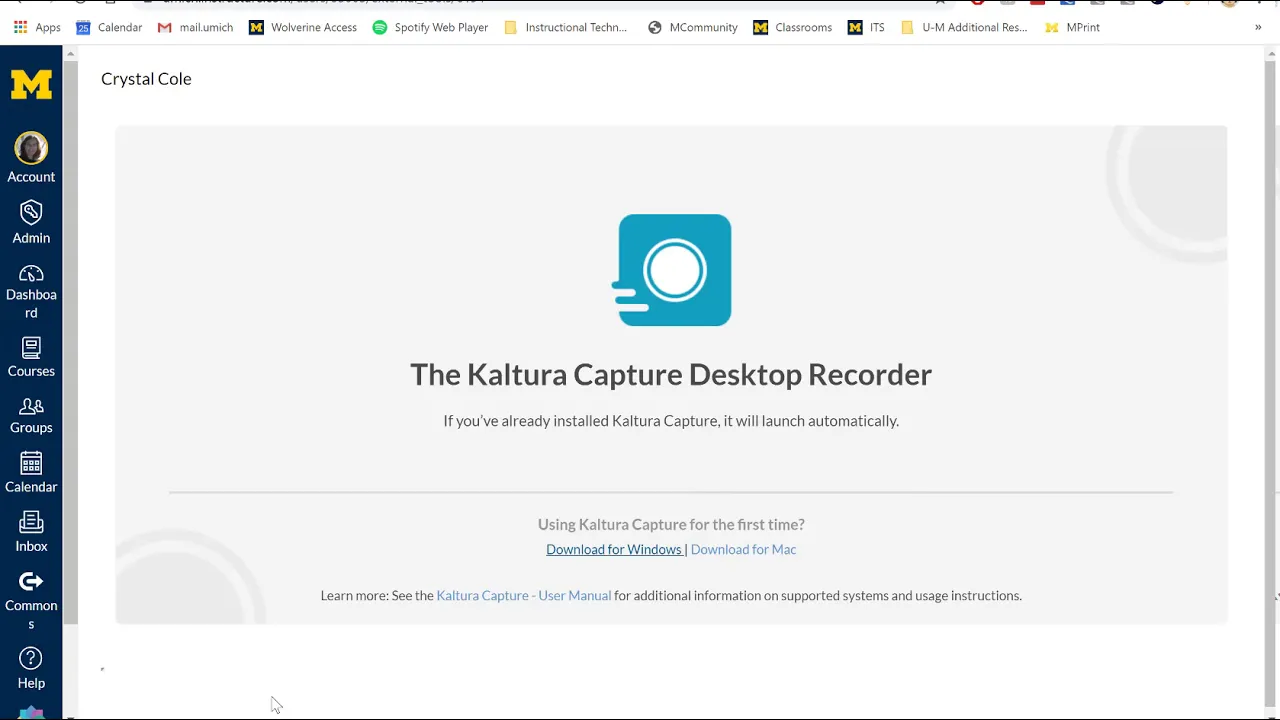
Task: Open the mail.umich bookmark
Action: 195,27
